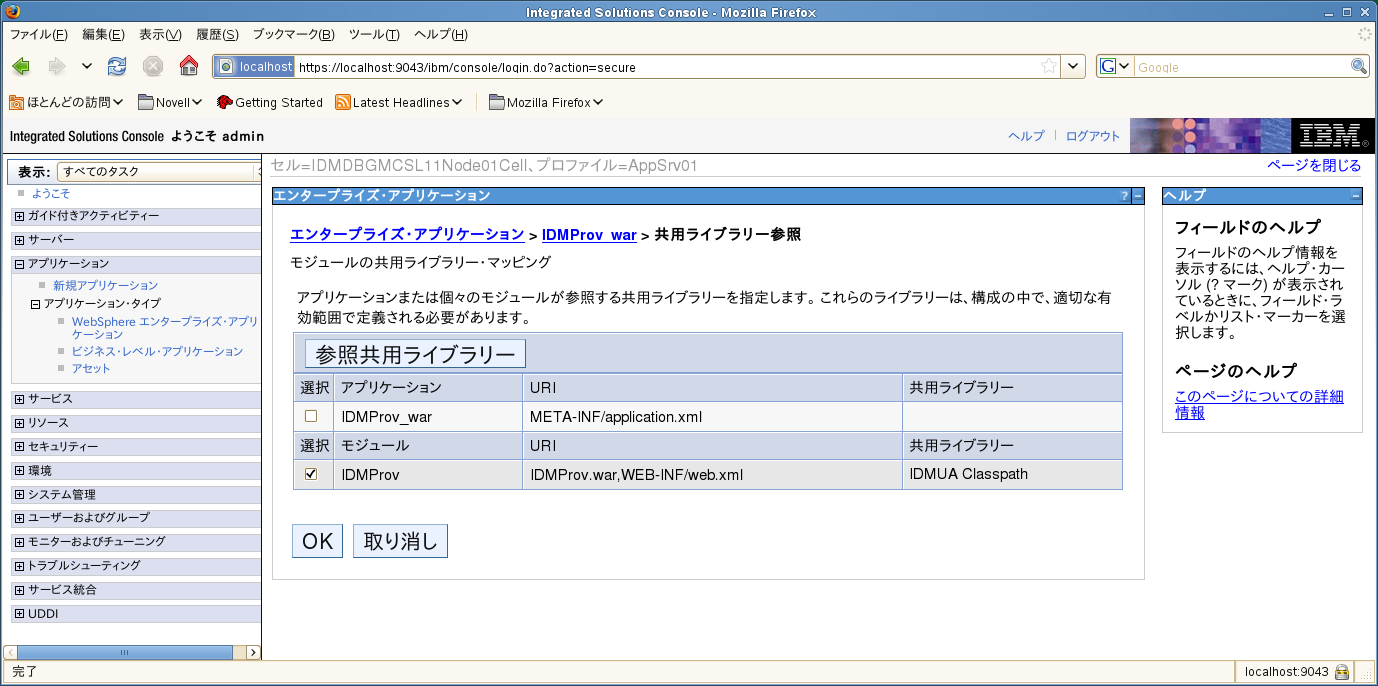Collapse the アプリケーション・タイプ node
This screenshot has height=686, width=1378.
(x=35, y=303)
